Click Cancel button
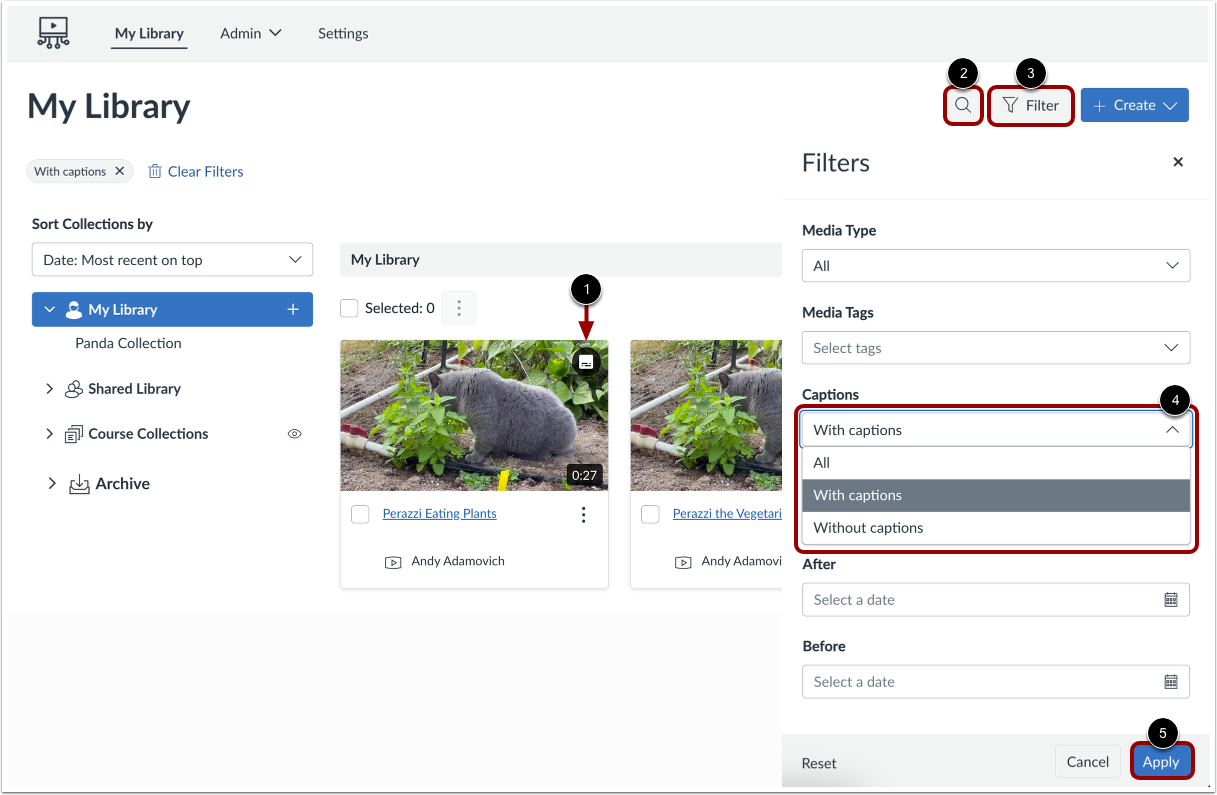 pyautogui.click(x=1088, y=762)
